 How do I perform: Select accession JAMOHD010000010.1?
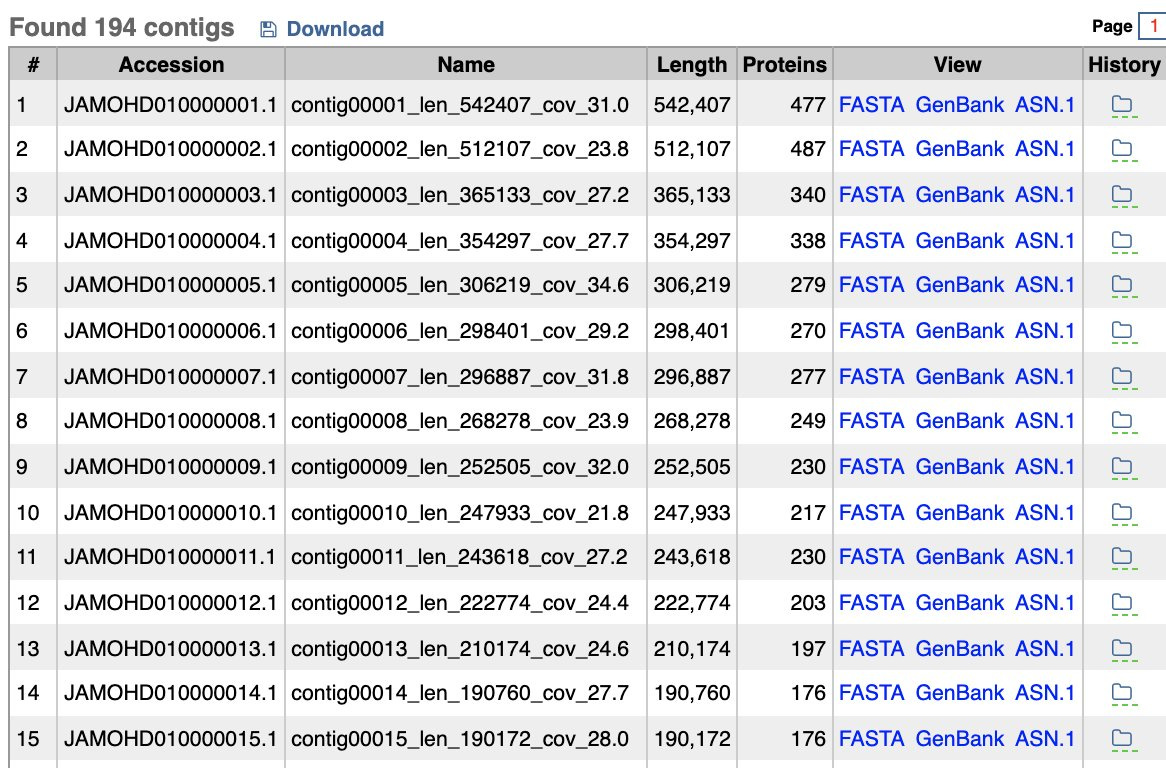(x=170, y=513)
